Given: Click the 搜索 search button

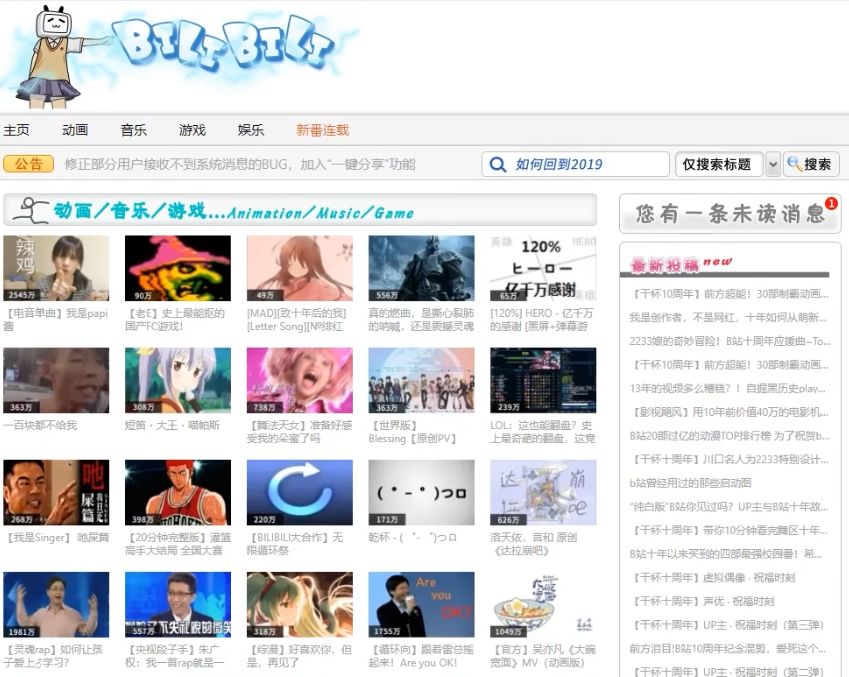Looking at the screenshot, I should pos(811,164).
